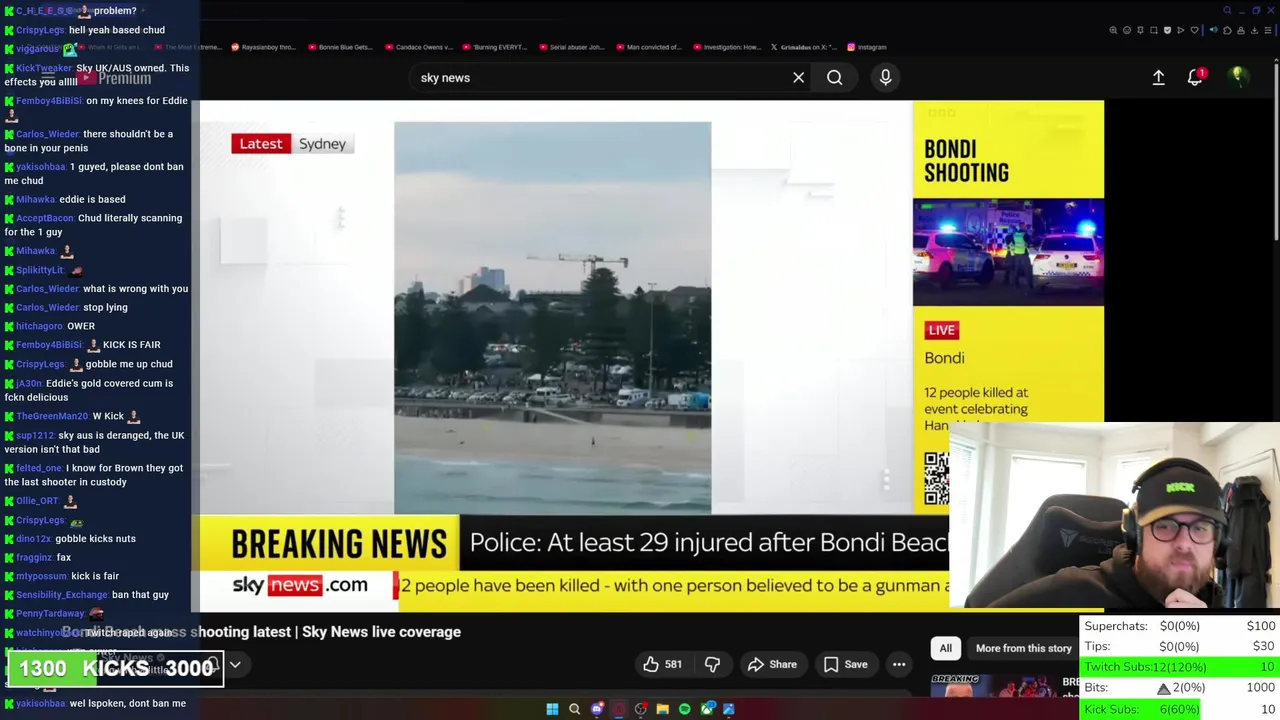Open Windows taskbar search
The height and width of the screenshot is (720, 1280).
click(574, 709)
